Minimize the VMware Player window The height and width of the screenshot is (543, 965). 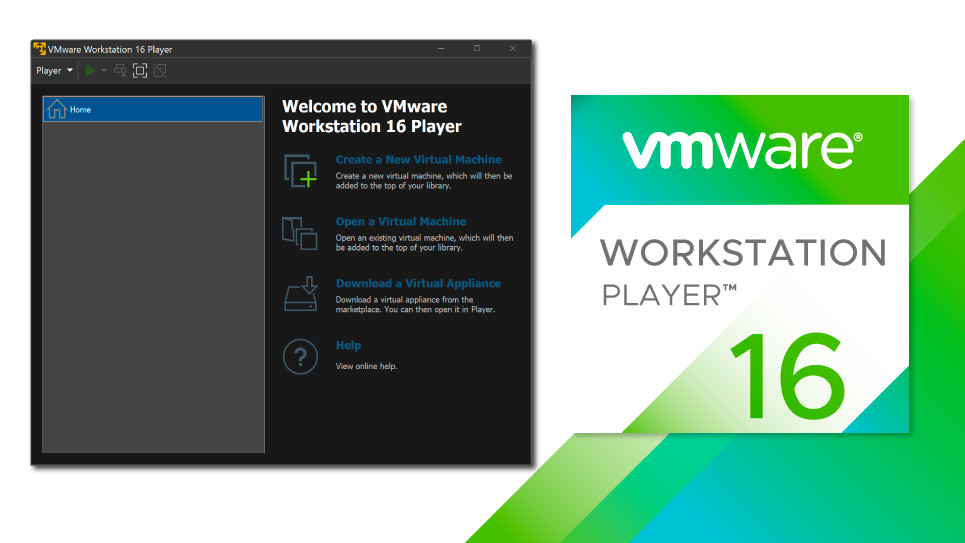[440, 49]
